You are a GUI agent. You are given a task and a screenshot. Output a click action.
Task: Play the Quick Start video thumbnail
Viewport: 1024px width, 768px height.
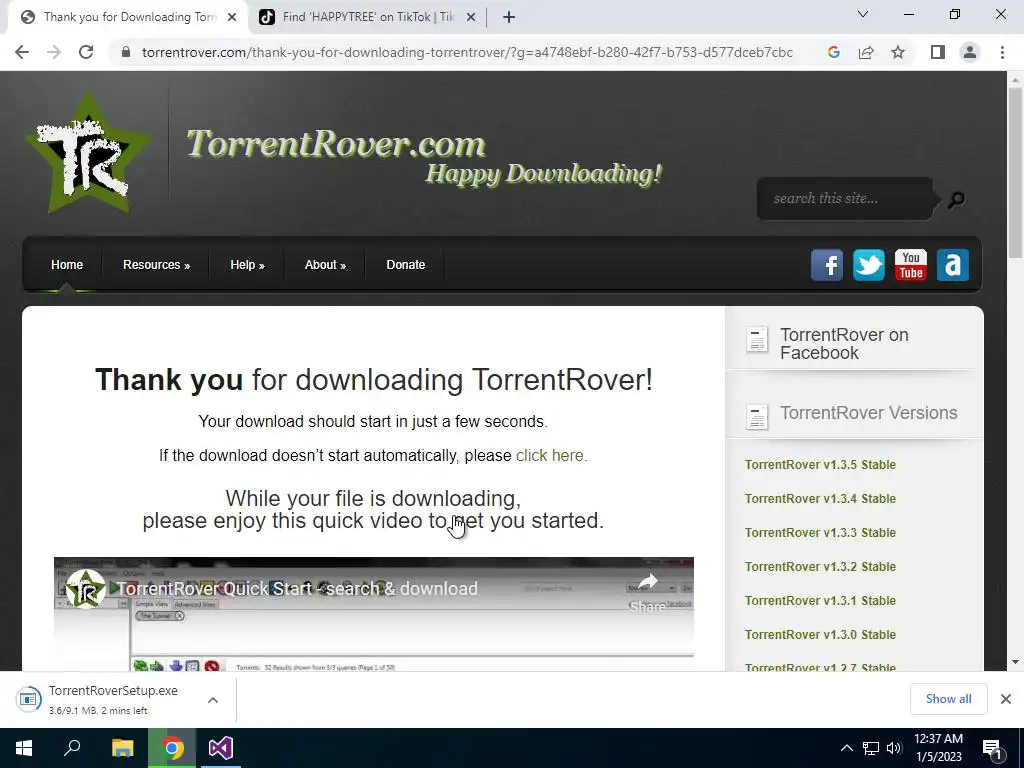click(374, 614)
